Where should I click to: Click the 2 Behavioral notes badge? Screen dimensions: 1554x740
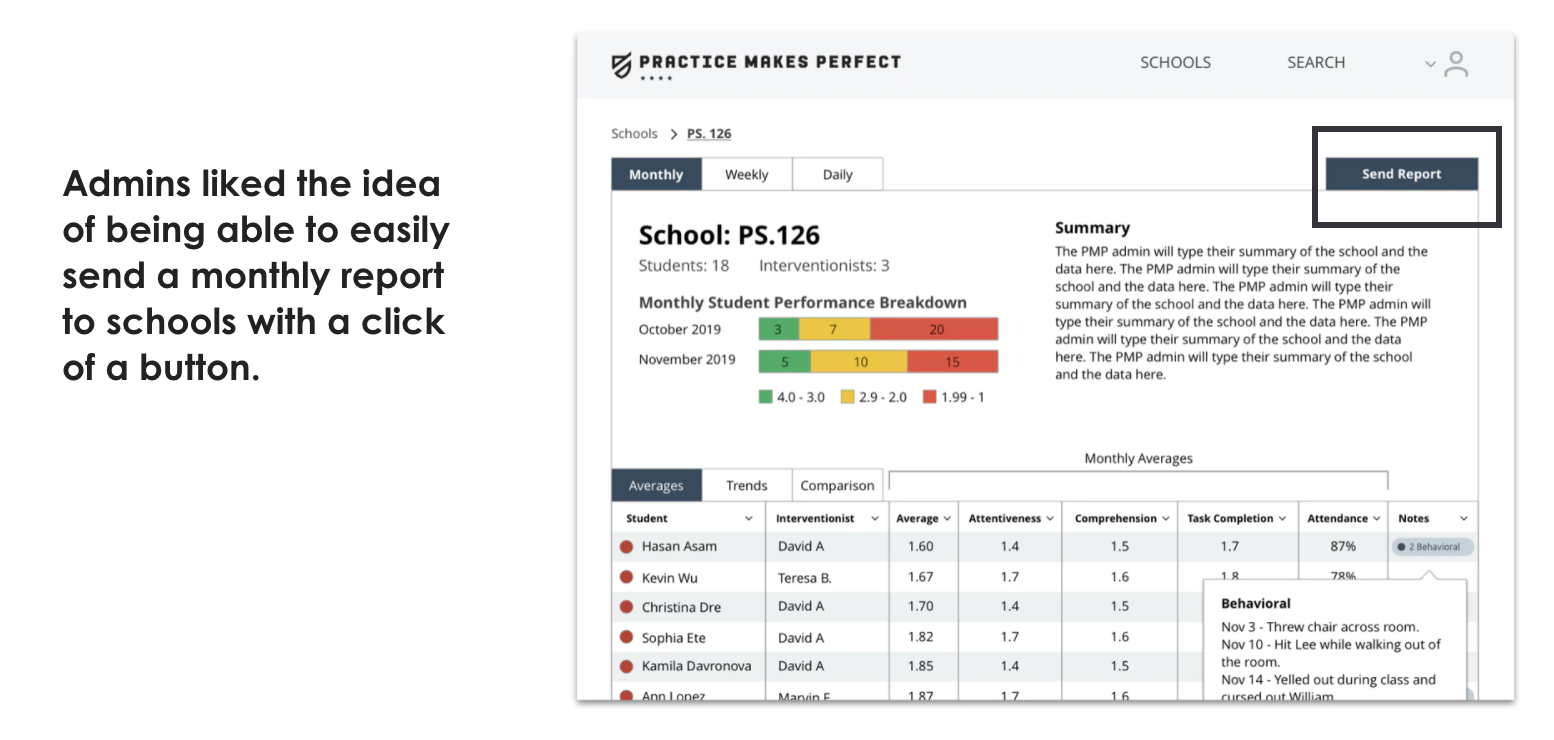tap(1431, 547)
